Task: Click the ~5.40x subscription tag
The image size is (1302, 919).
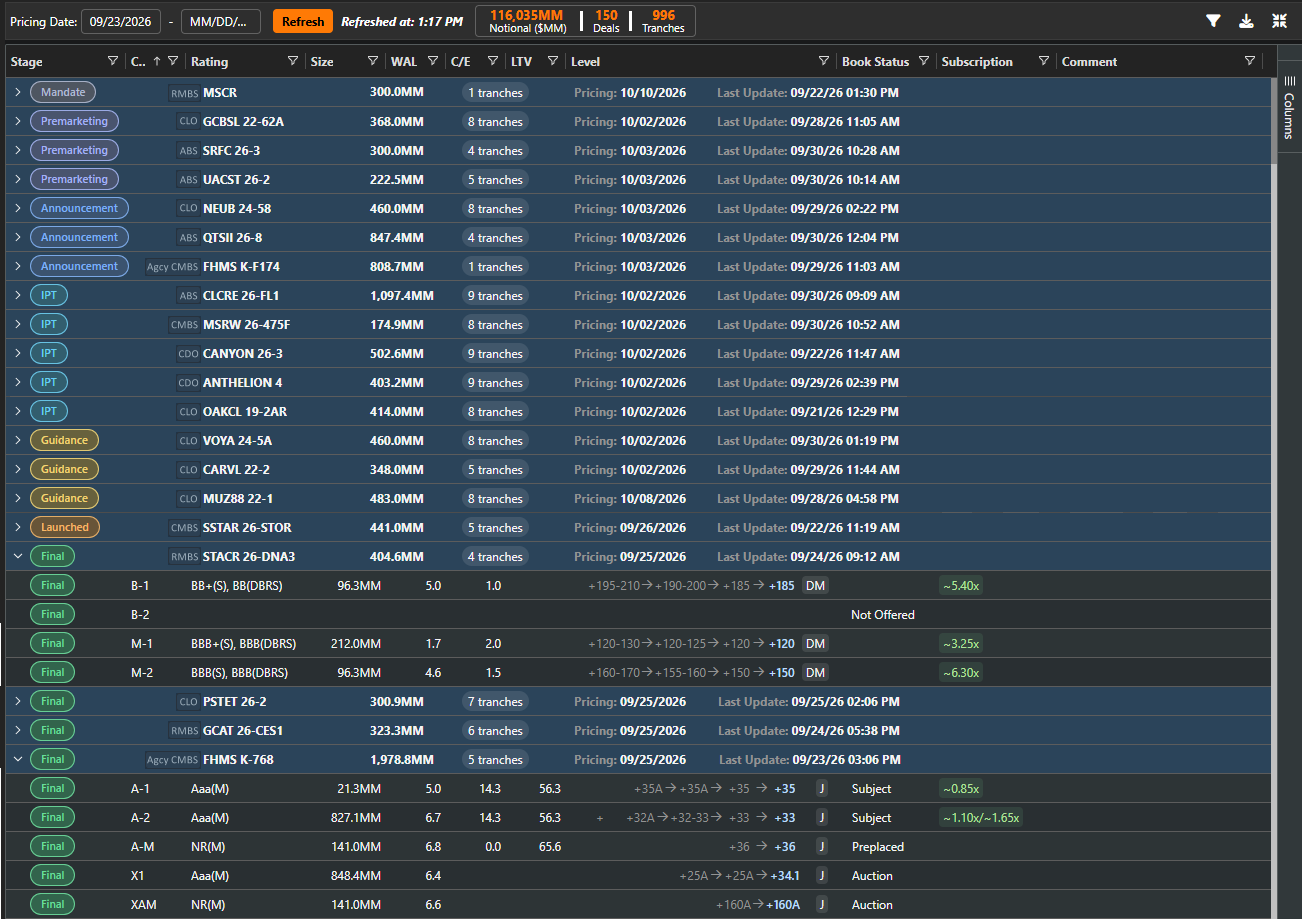Action: [x=960, y=586]
